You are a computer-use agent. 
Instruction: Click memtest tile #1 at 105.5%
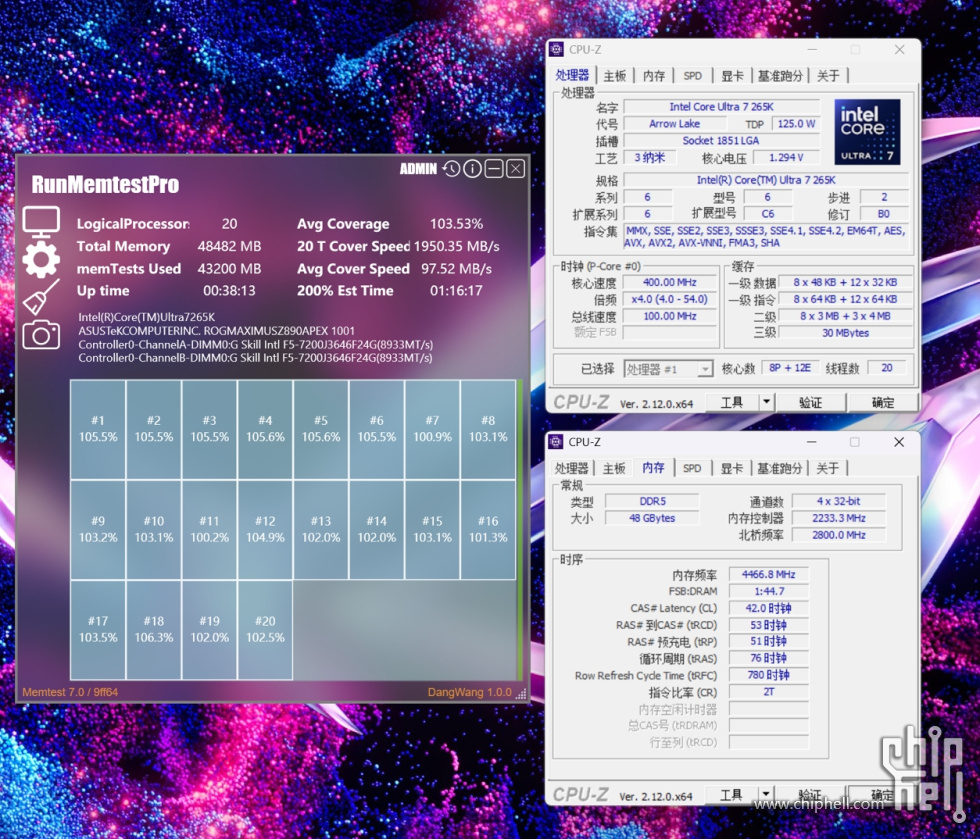coord(98,430)
